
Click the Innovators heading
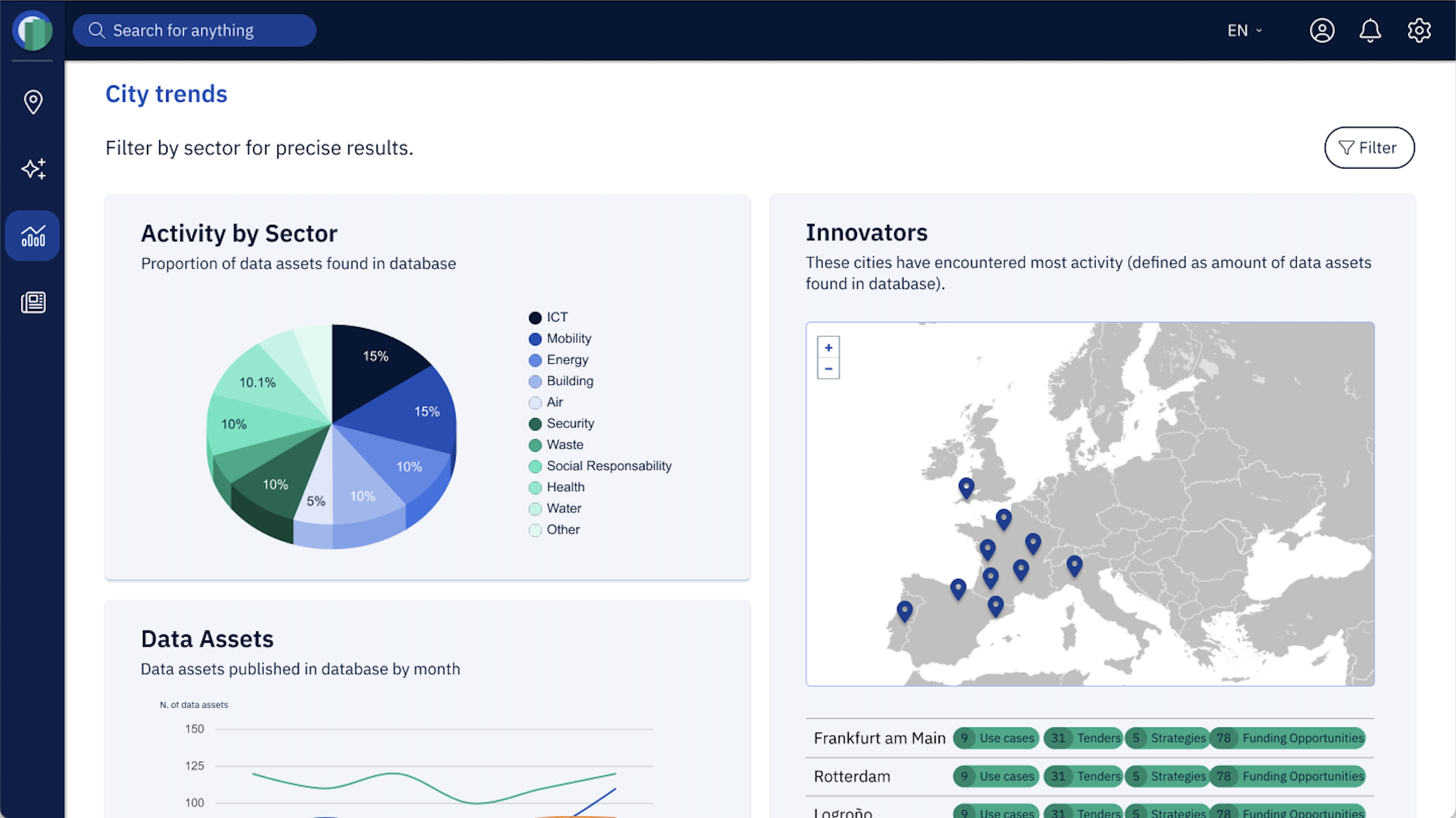tap(866, 233)
